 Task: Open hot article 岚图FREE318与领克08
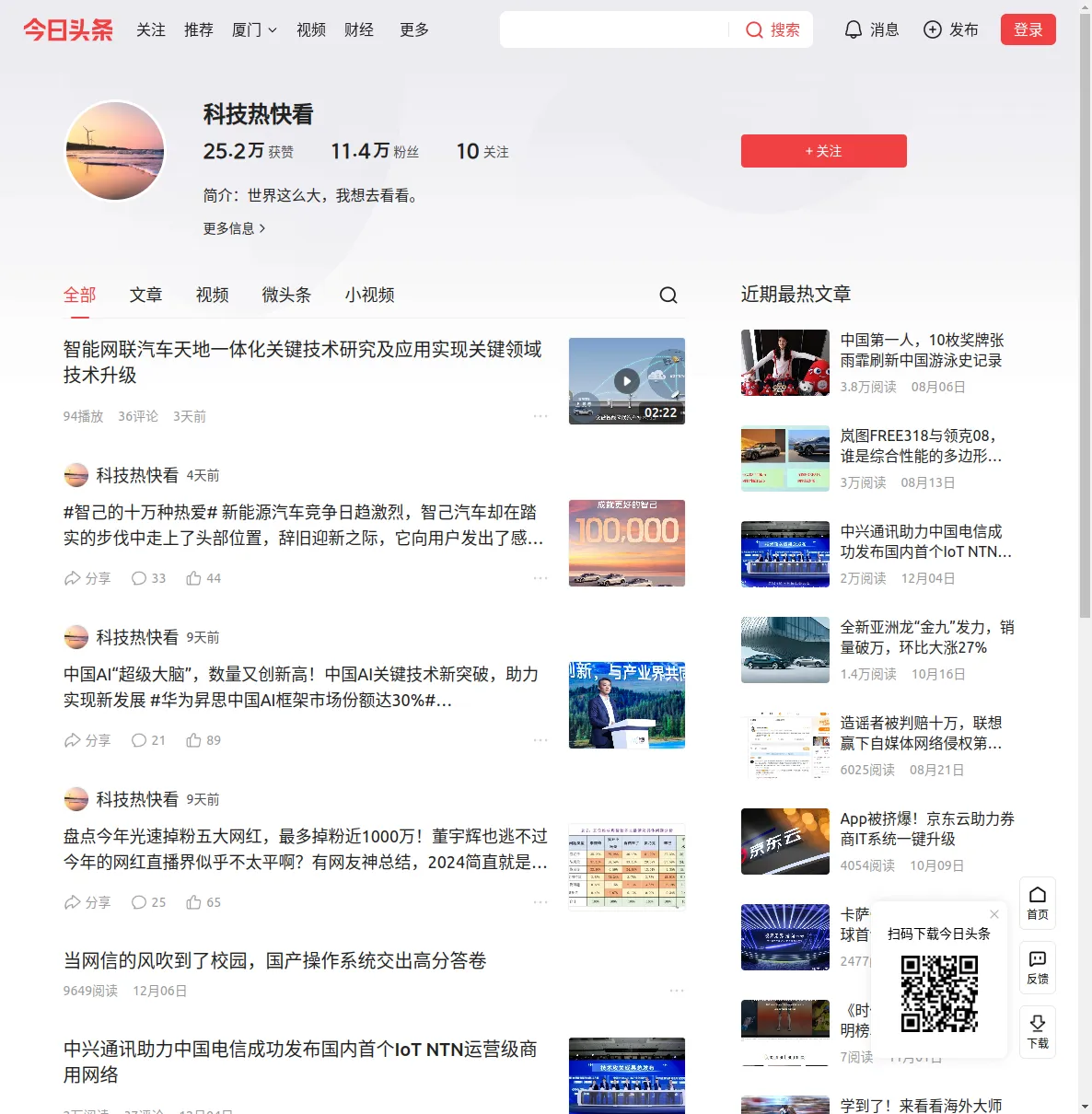(921, 446)
